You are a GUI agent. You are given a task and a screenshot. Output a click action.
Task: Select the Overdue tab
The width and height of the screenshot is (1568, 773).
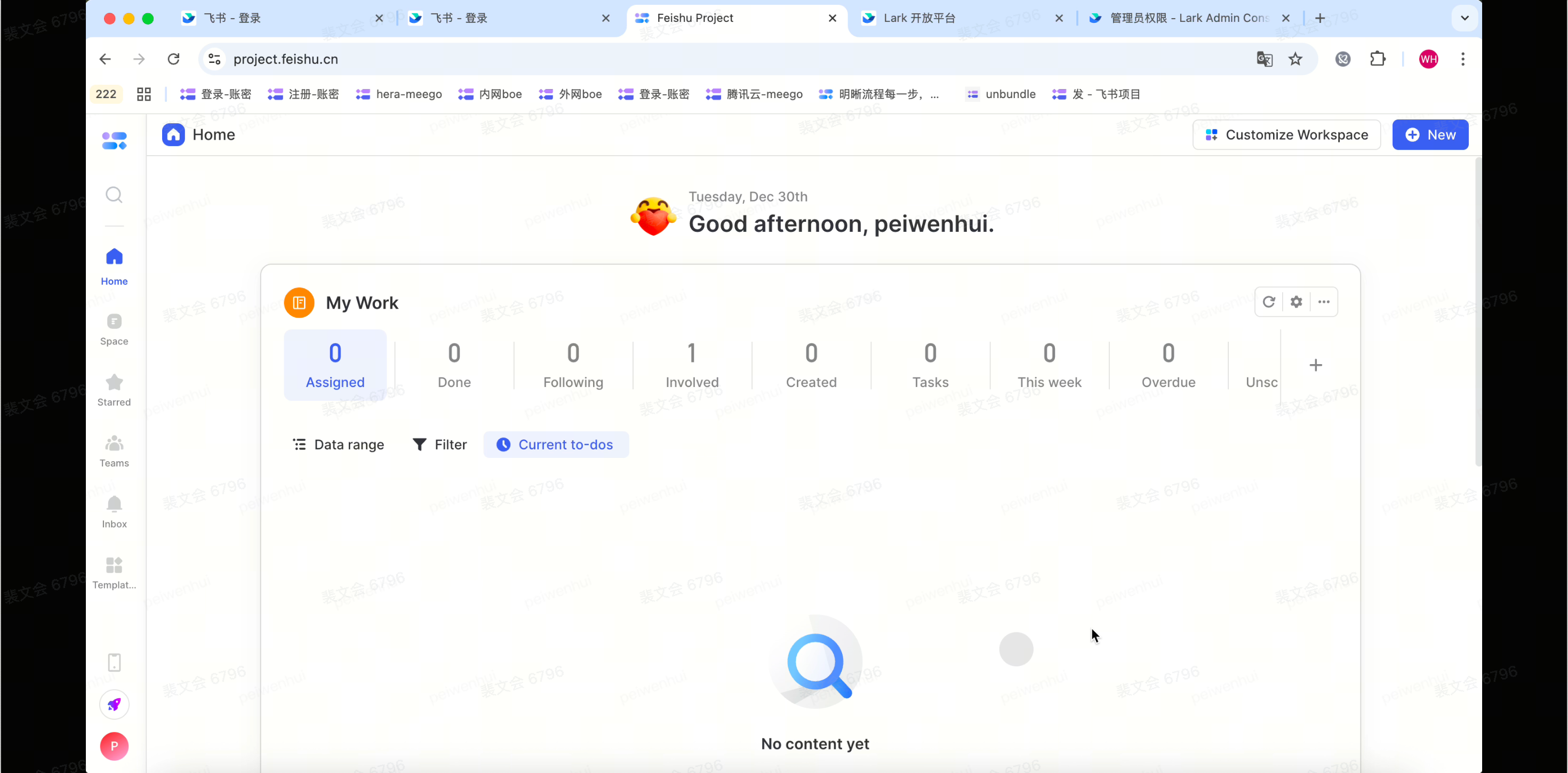click(1169, 365)
